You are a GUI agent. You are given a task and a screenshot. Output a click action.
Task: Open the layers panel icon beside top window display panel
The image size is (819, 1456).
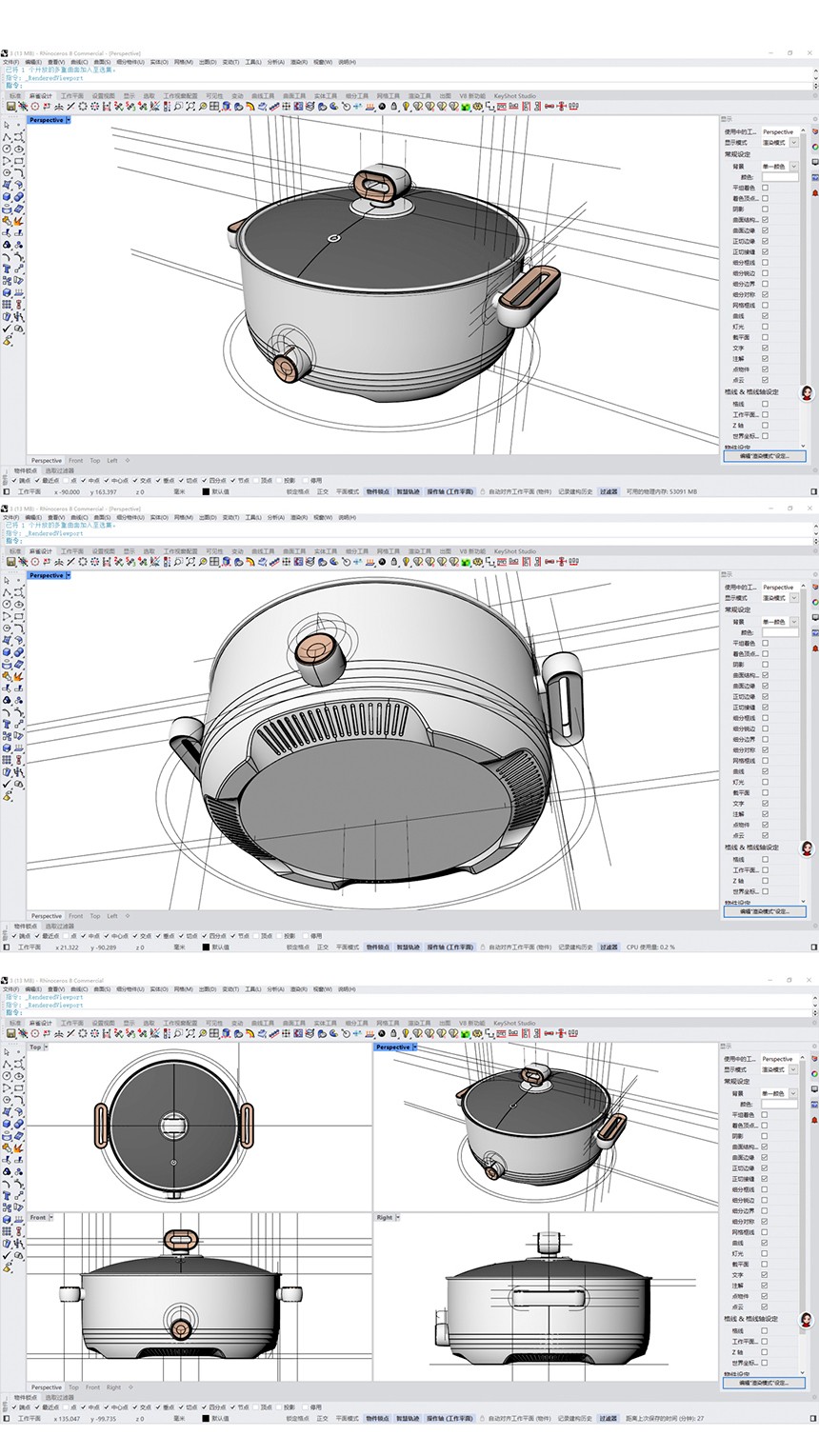click(815, 131)
